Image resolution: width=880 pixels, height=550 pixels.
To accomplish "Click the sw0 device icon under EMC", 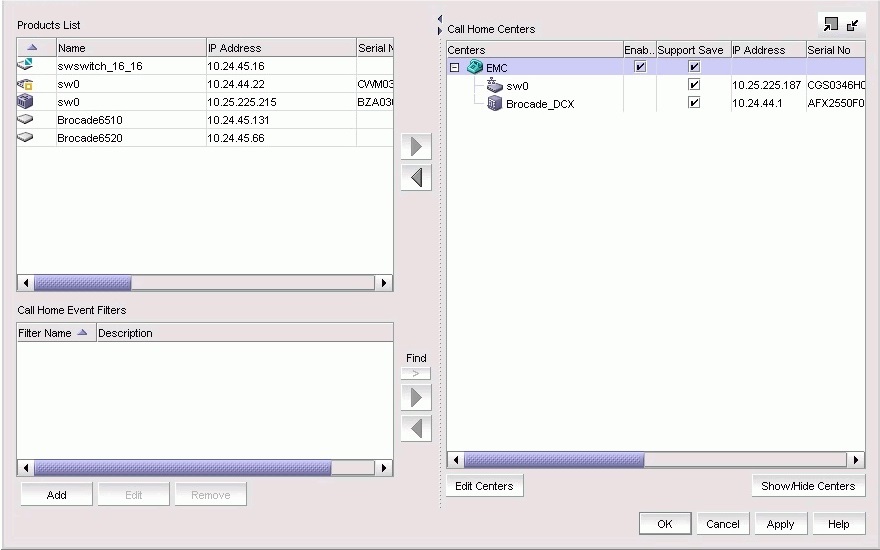I will (494, 85).
